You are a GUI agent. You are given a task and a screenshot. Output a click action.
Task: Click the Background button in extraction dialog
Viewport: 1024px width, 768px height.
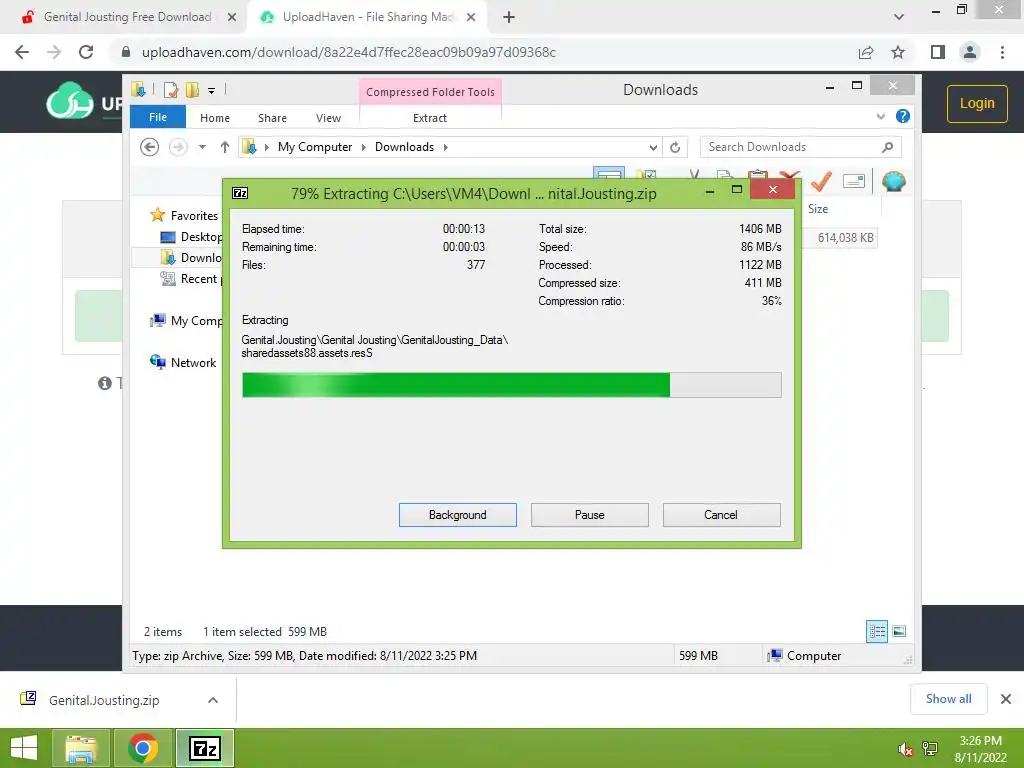click(458, 515)
